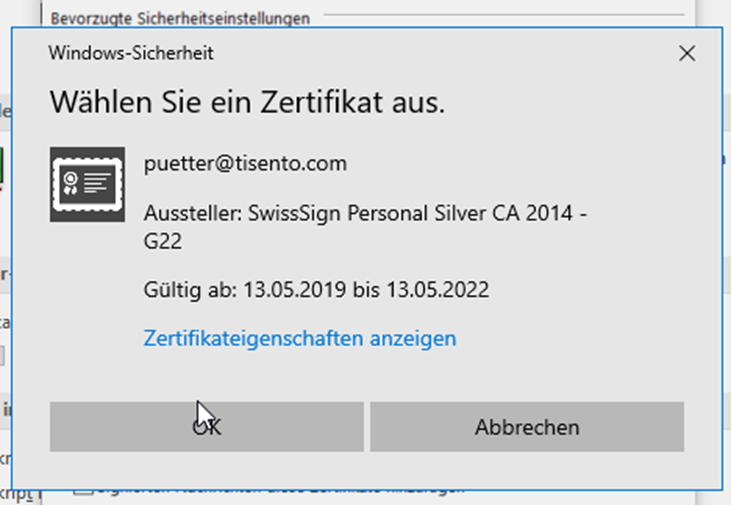731x505 pixels.
Task: Confirm certificate selection with OK
Action: click(207, 427)
